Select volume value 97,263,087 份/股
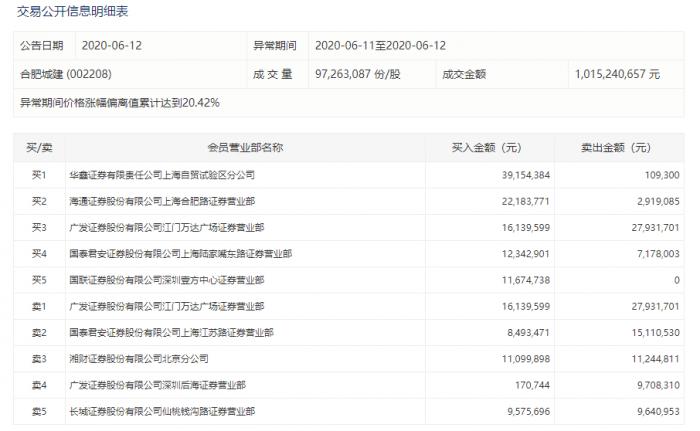This screenshot has width=700, height=431. 358,74
